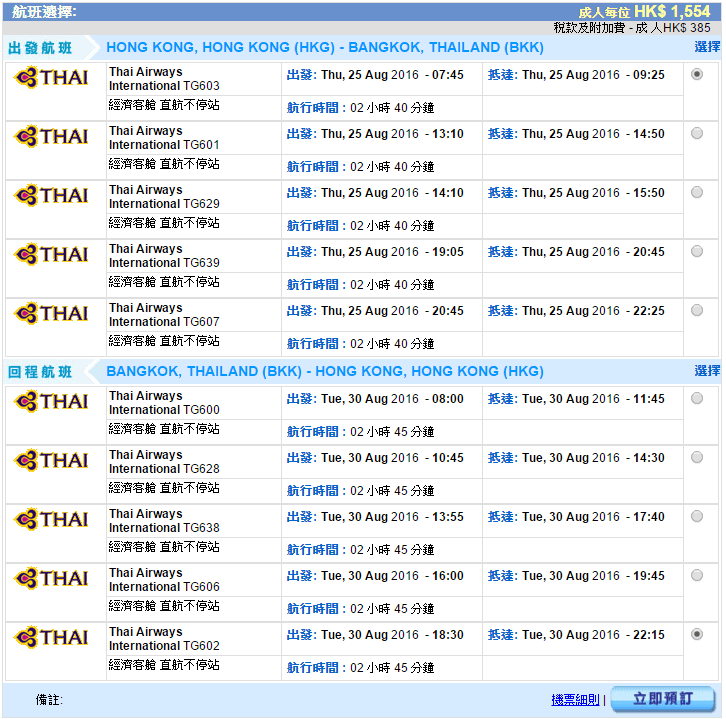Choose return flight TG602 radio button

pos(697,634)
